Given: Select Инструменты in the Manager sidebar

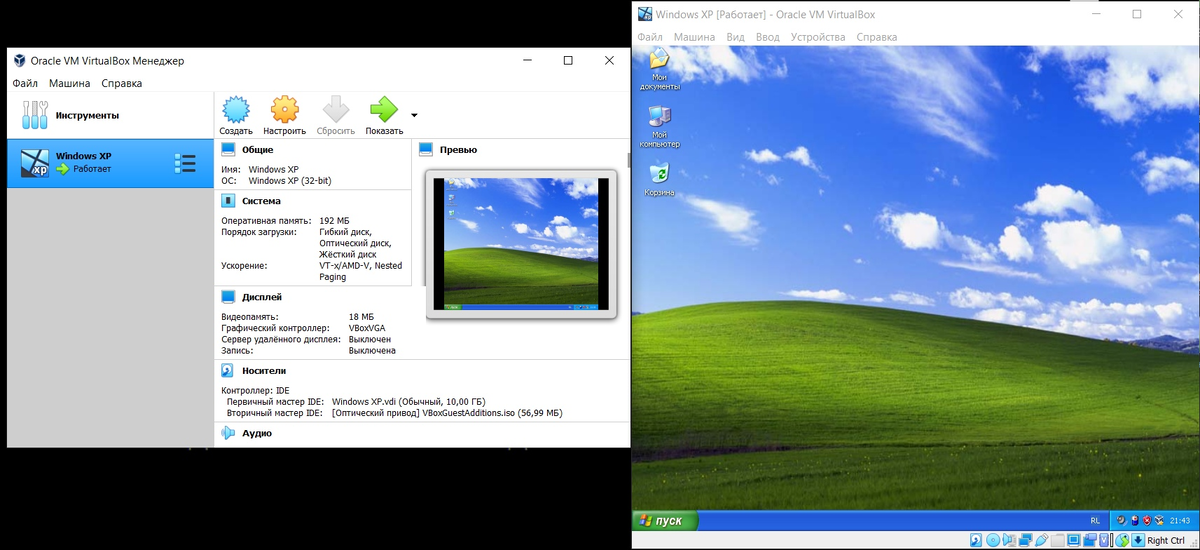Looking at the screenshot, I should (110, 115).
